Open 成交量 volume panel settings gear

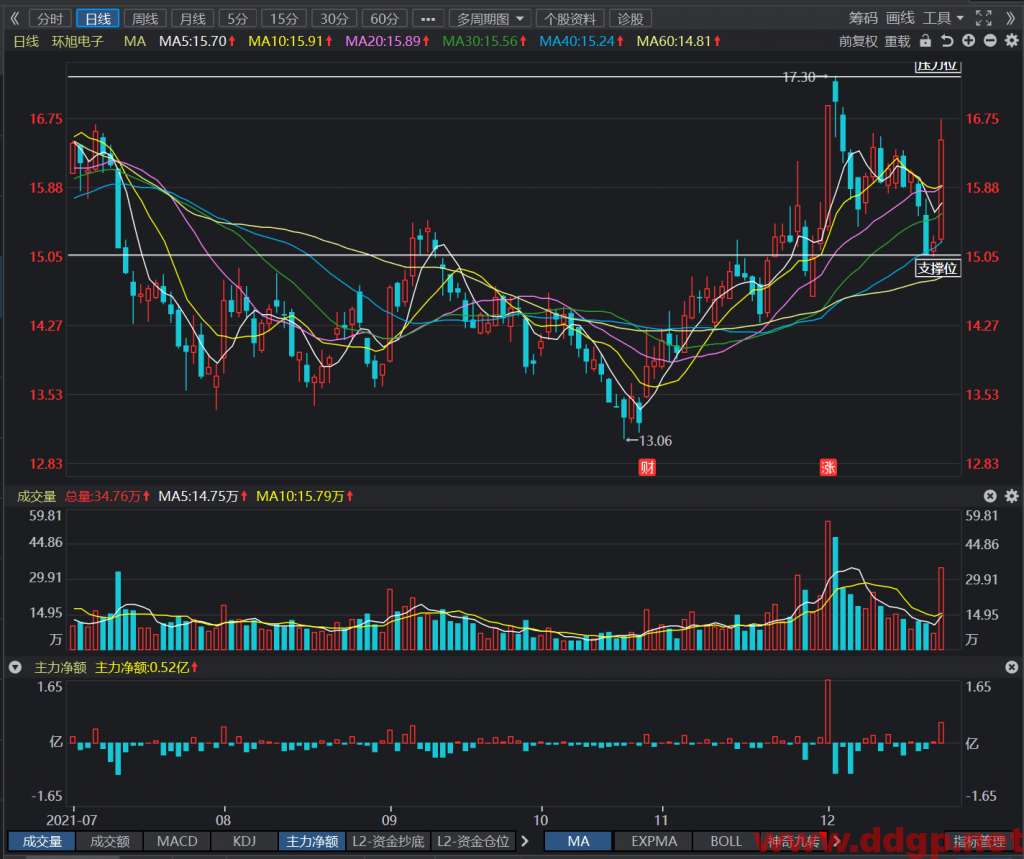point(1012,496)
